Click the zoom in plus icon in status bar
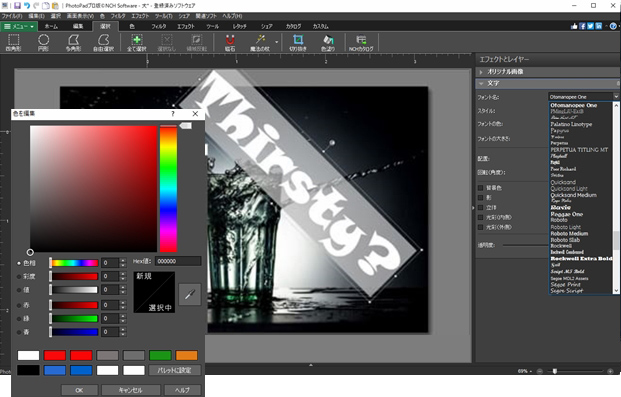This screenshot has height=397, width=621. [610, 371]
